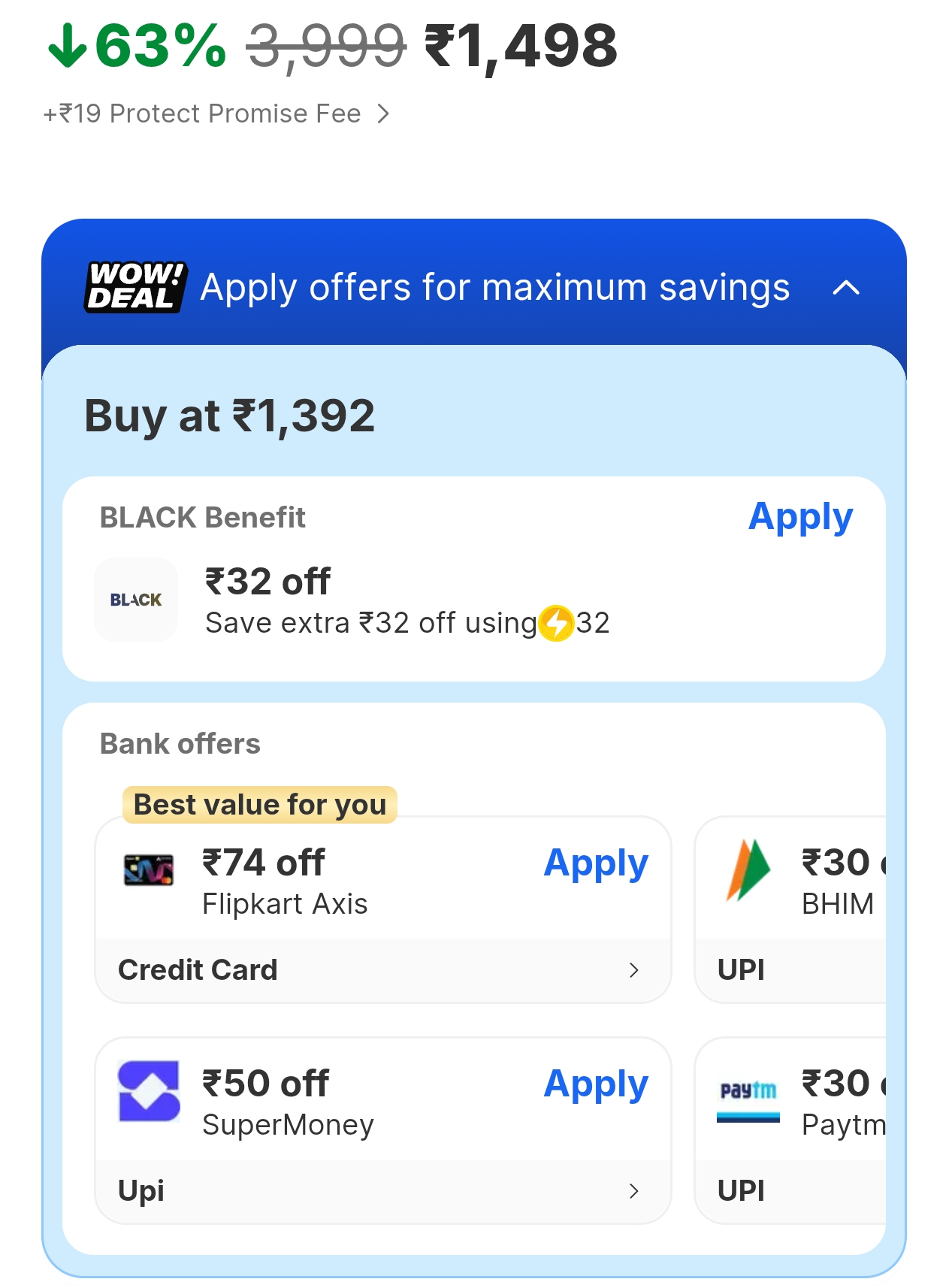Click the WOW! DEAL badge icon
Viewport: 949px width, 1288px height.
click(x=135, y=287)
